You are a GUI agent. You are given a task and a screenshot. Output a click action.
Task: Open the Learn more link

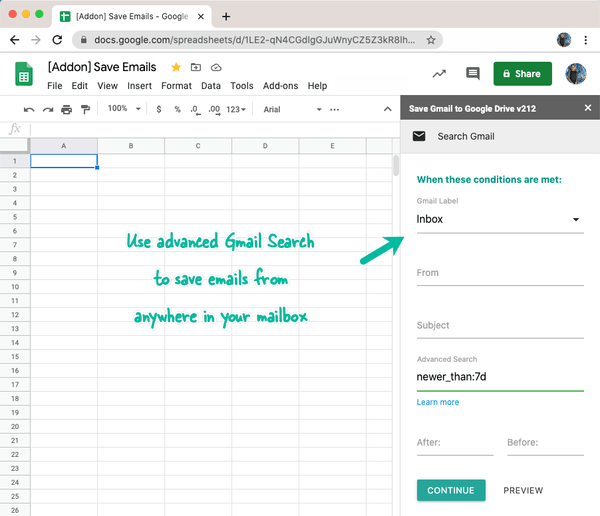tap(438, 402)
